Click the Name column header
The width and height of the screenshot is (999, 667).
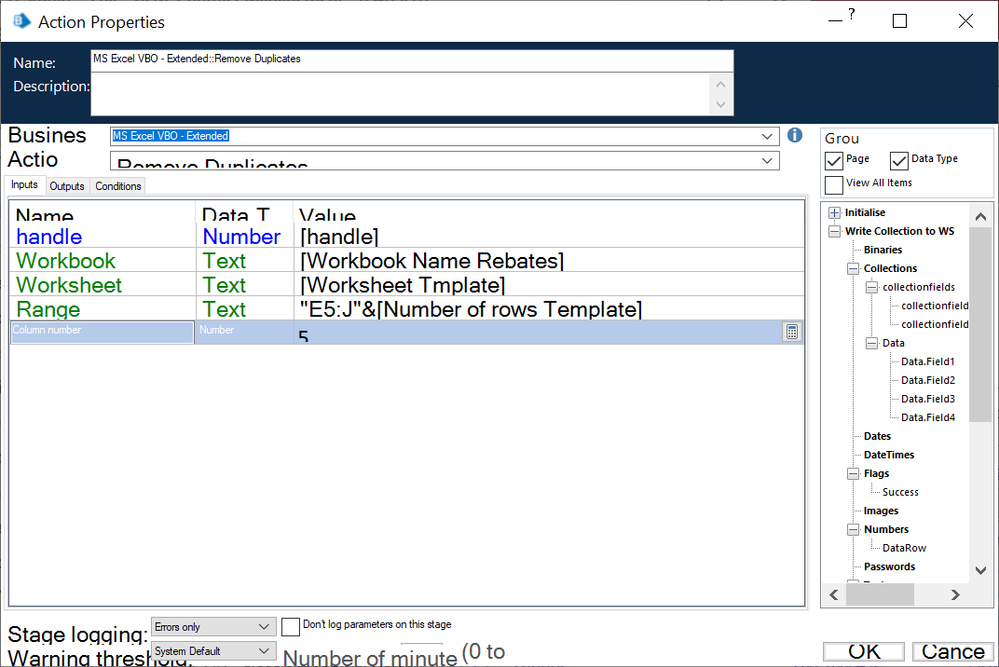[x=102, y=213]
